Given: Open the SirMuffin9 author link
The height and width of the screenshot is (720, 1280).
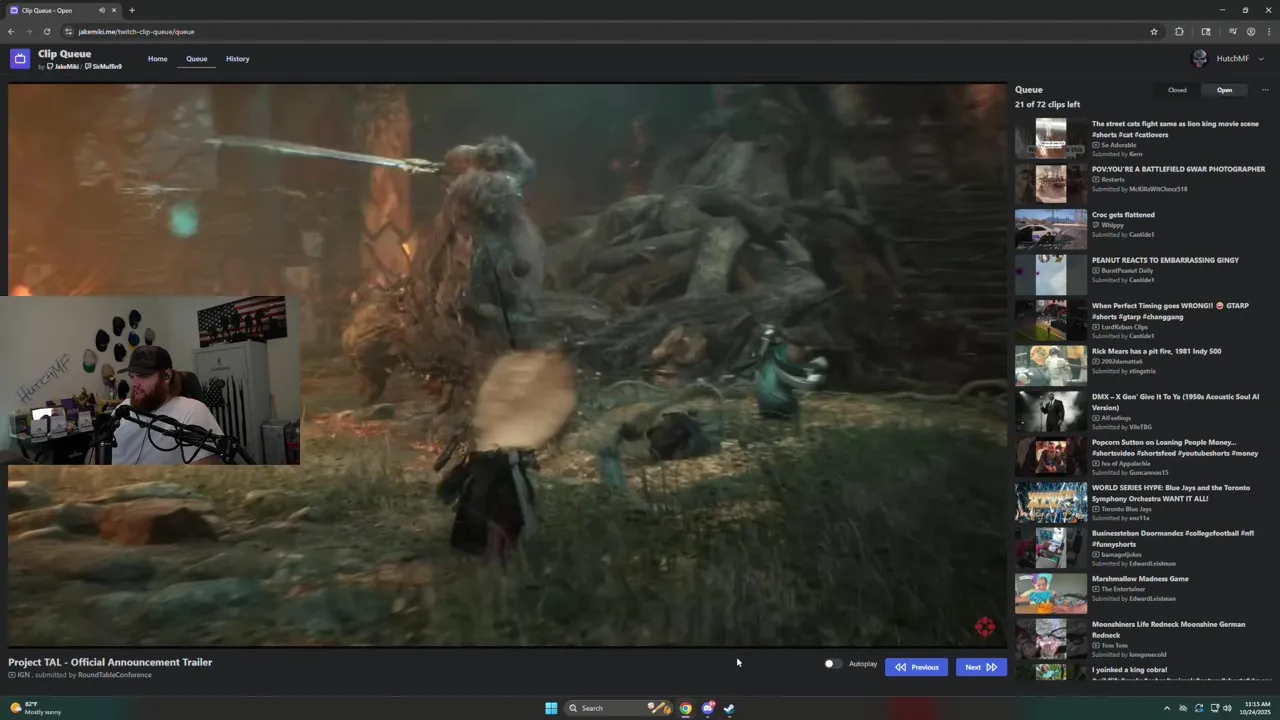Looking at the screenshot, I should [103, 67].
